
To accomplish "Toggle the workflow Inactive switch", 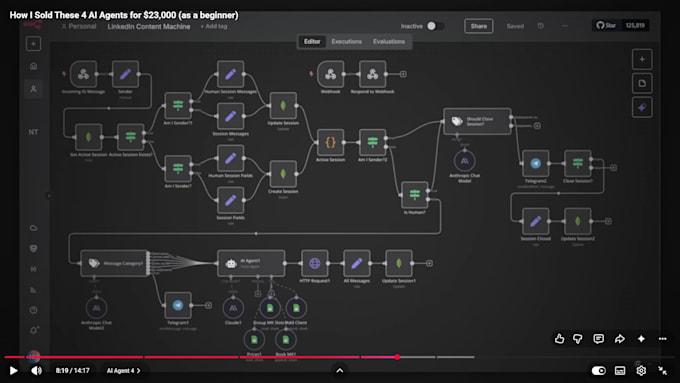I will (x=435, y=26).
